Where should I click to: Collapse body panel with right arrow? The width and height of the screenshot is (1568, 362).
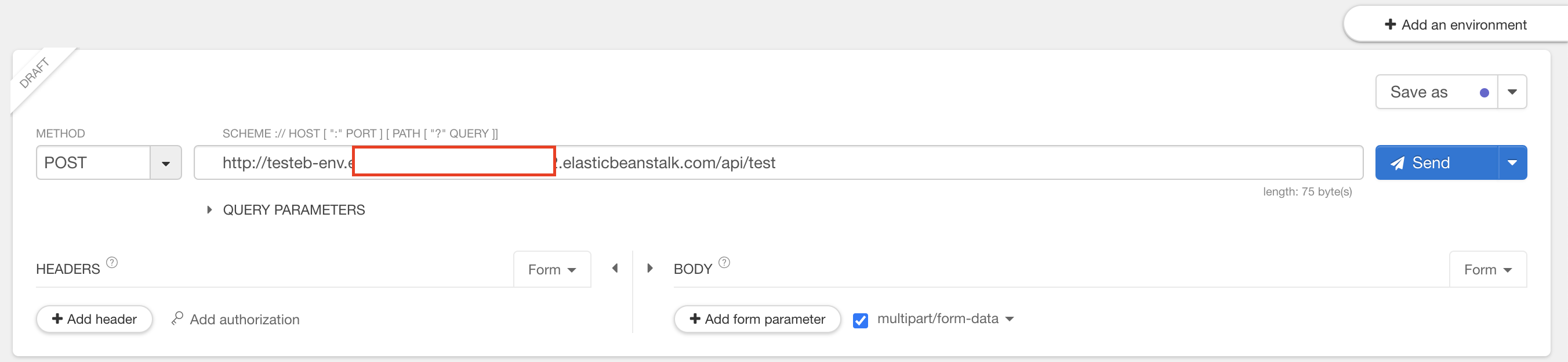[649, 268]
